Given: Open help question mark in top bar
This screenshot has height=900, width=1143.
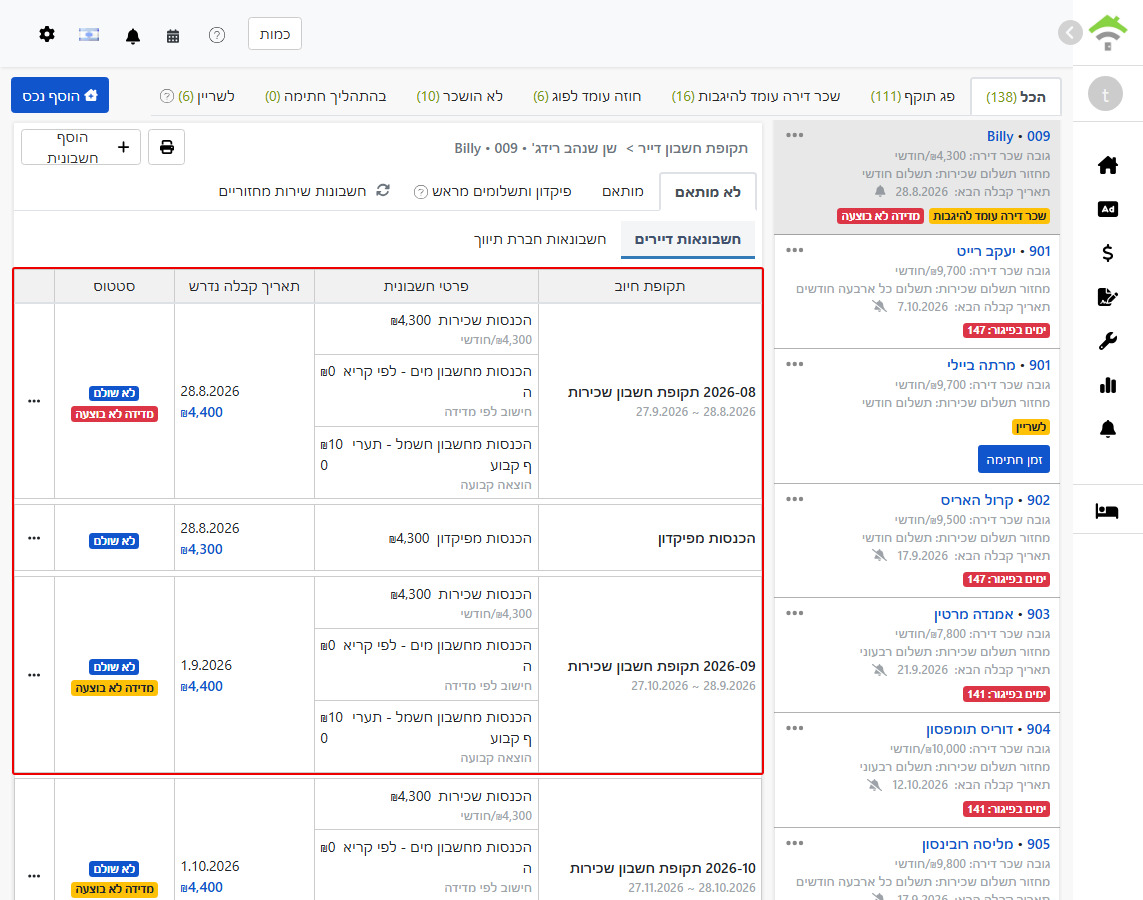Looking at the screenshot, I should (216, 35).
